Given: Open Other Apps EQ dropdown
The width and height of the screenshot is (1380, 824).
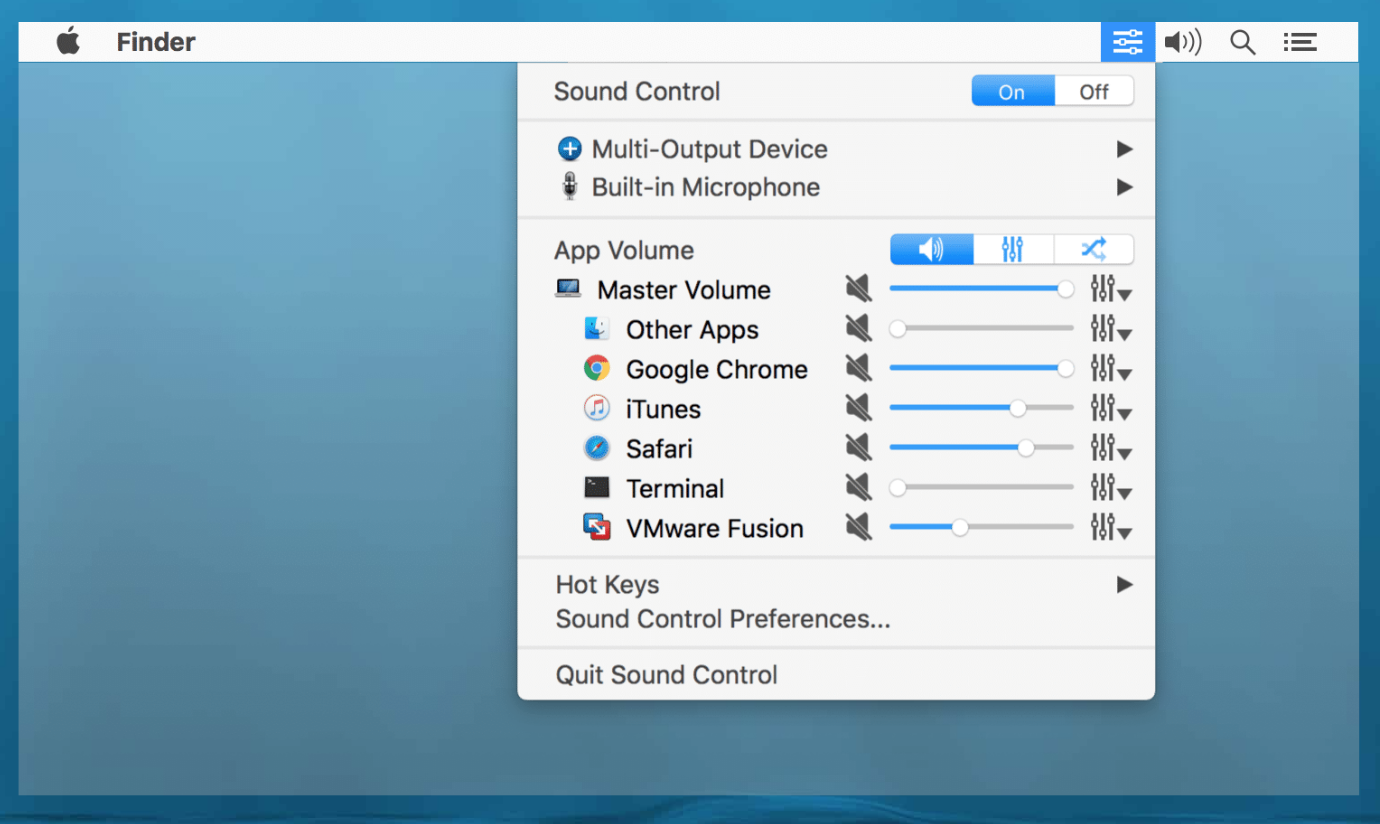Looking at the screenshot, I should click(1111, 328).
